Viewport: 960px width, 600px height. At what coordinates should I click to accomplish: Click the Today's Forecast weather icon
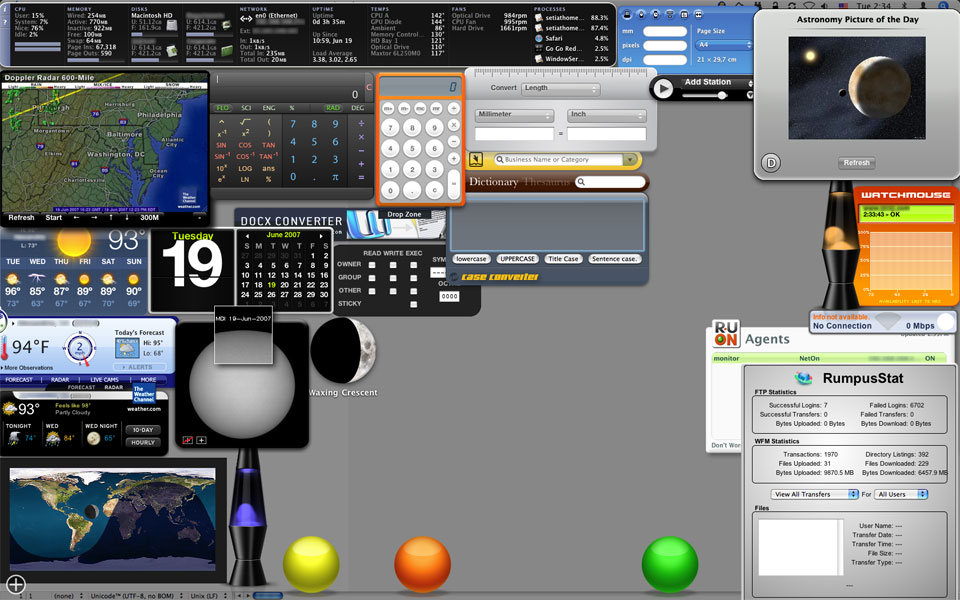(127, 349)
